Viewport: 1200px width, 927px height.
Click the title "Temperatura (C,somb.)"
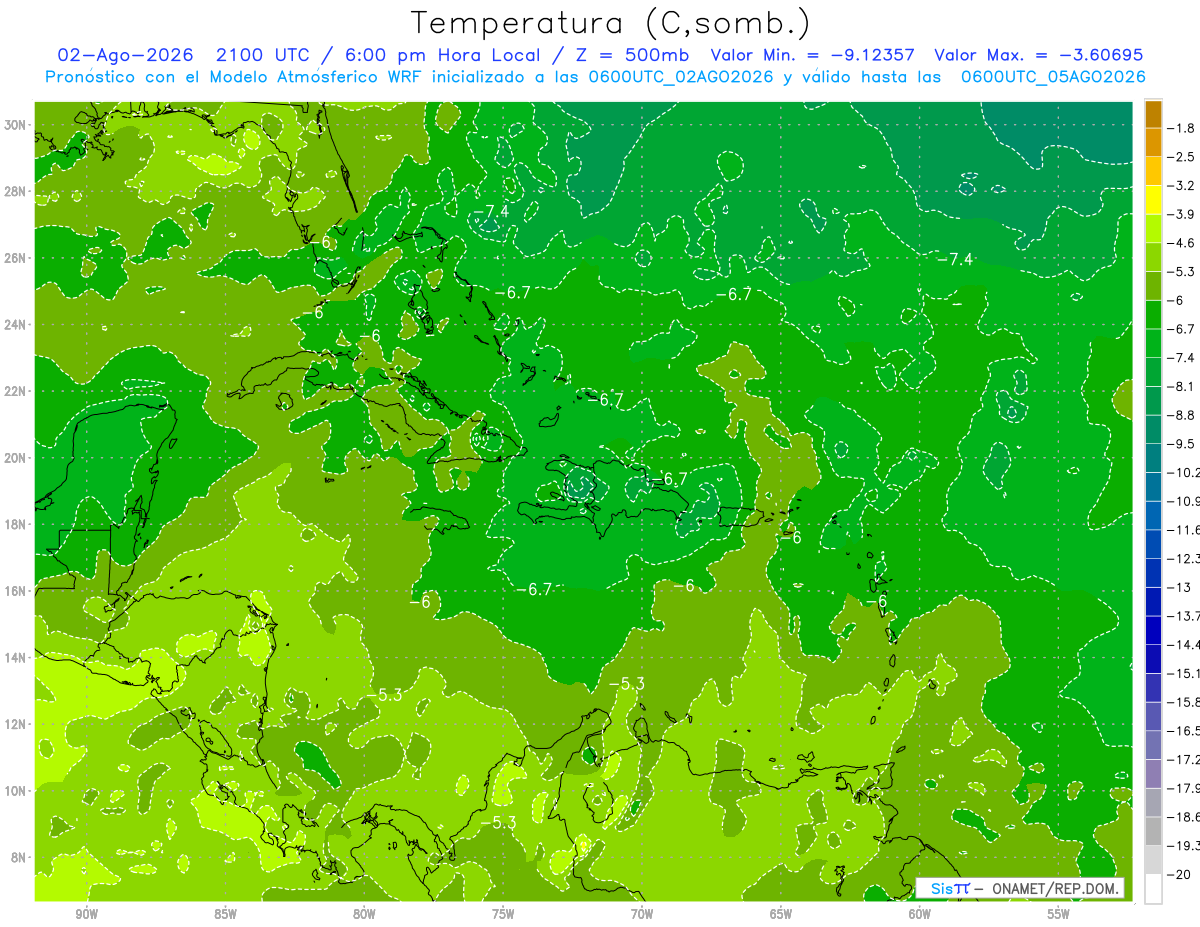pos(611,23)
